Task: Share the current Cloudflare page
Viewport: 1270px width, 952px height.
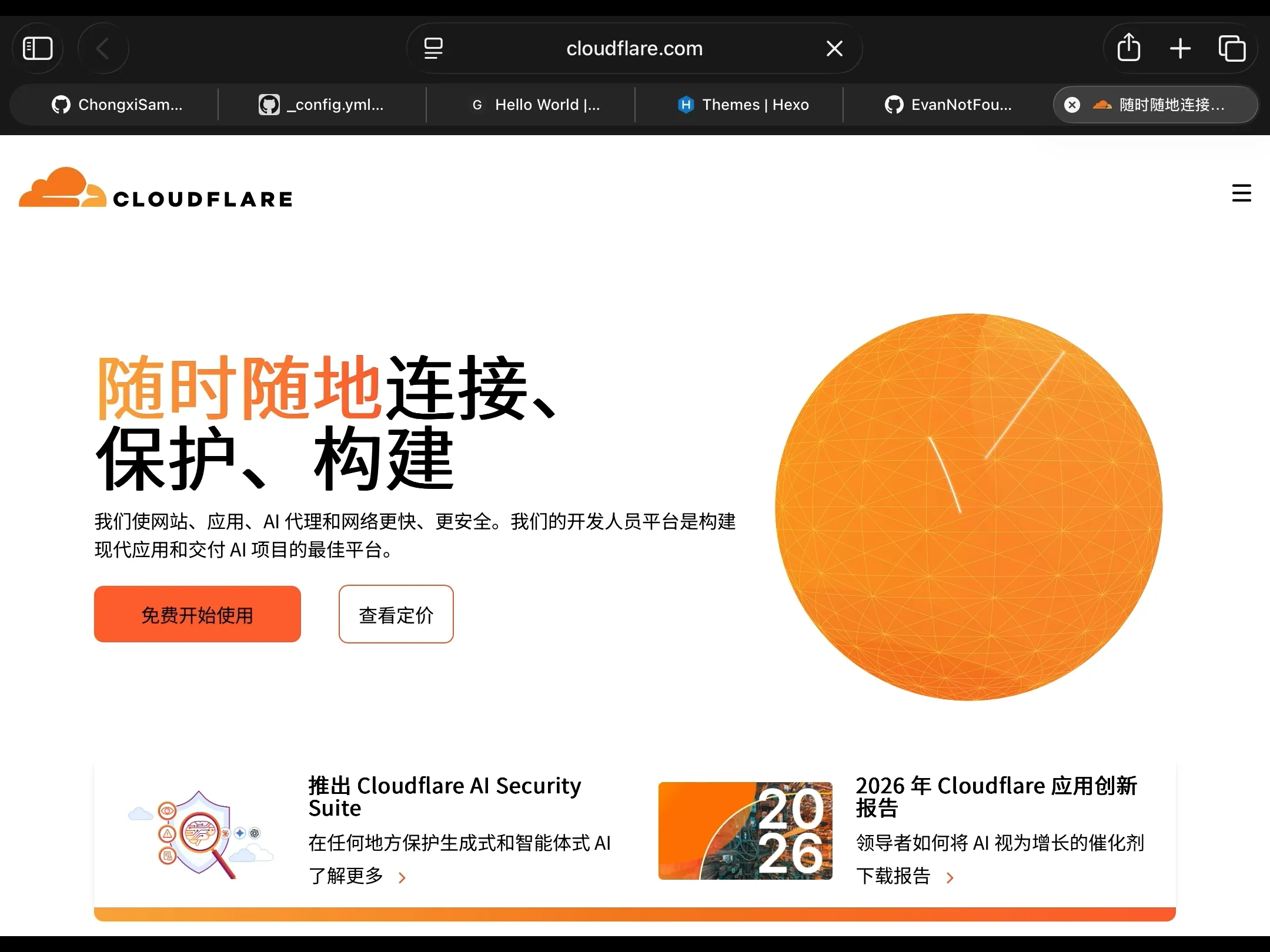Action: (x=1127, y=48)
